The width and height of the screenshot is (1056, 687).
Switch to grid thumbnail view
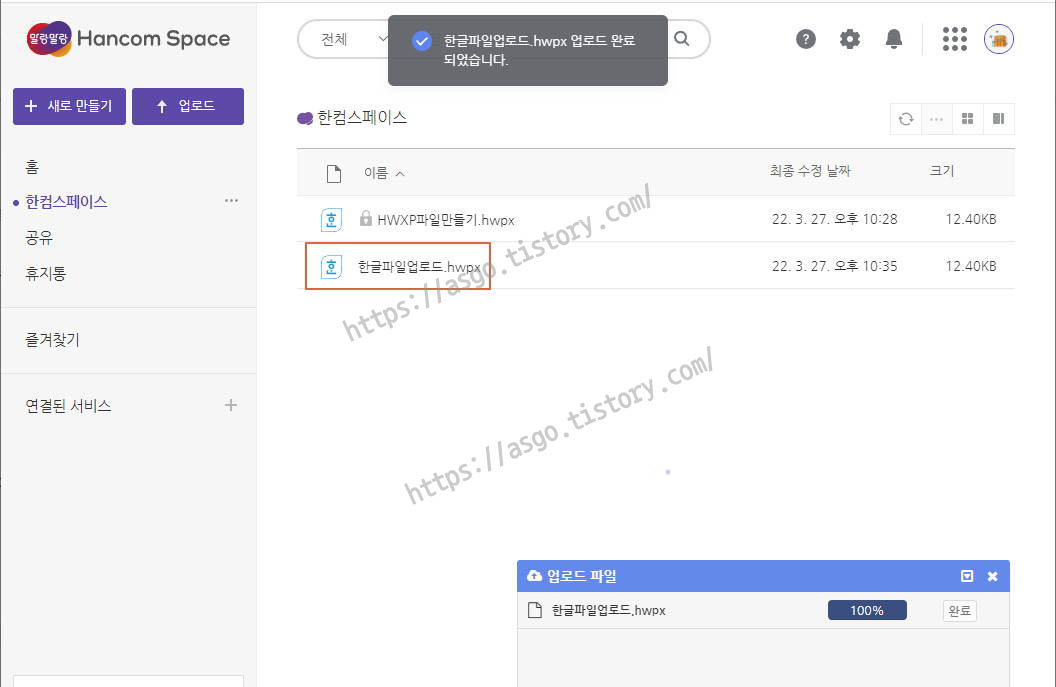pos(967,119)
